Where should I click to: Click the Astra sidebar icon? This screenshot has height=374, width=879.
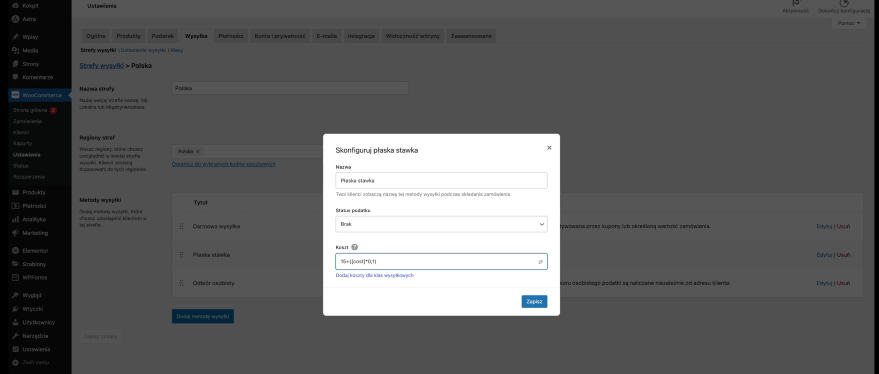16,19
